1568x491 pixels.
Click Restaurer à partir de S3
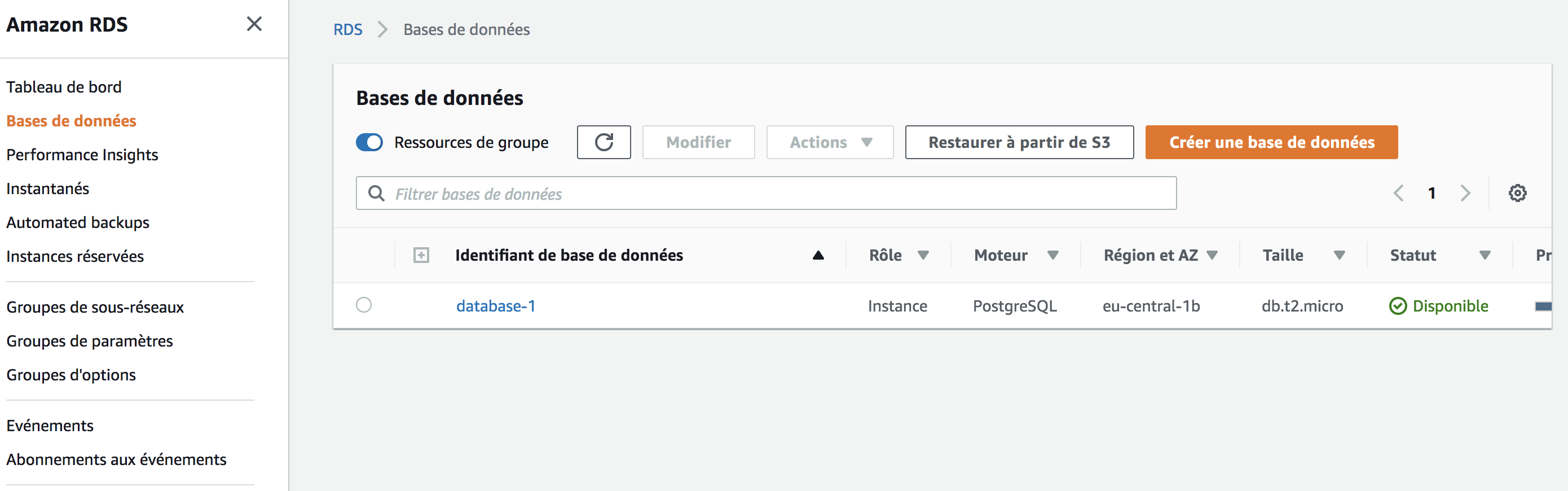[x=1019, y=142]
